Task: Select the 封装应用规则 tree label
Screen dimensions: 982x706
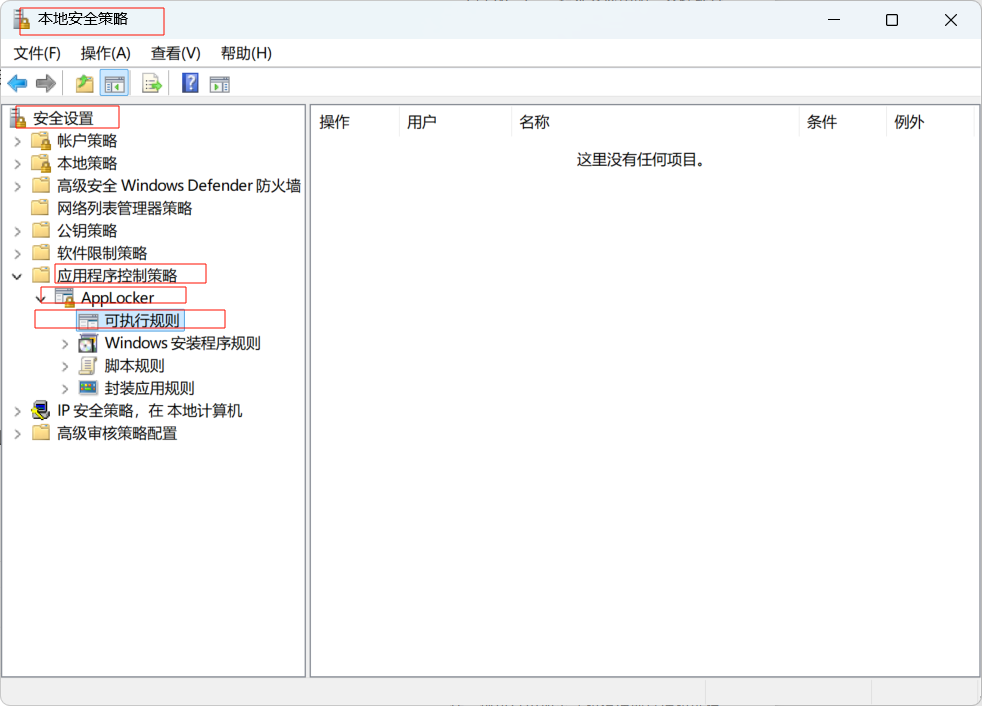Action: tap(150, 389)
